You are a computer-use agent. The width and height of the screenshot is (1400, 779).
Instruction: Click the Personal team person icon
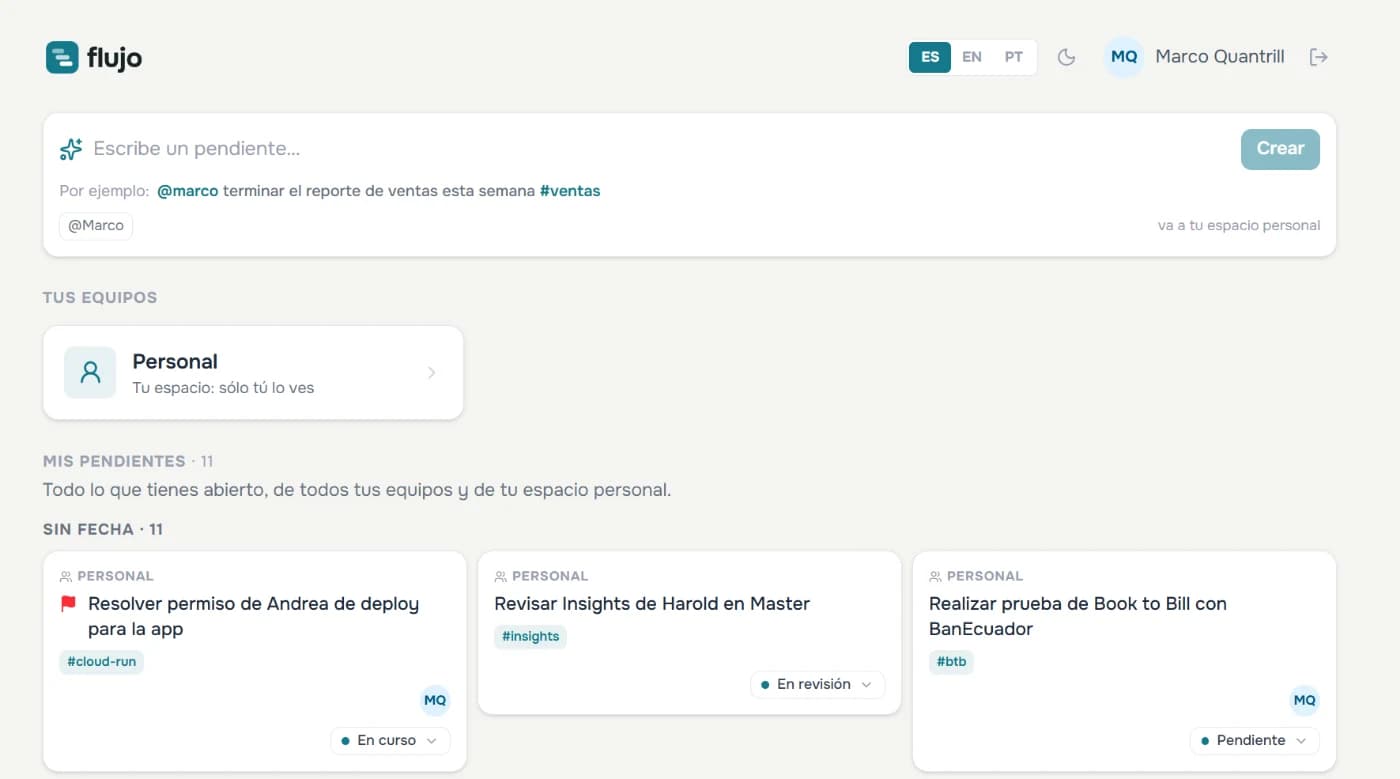90,373
